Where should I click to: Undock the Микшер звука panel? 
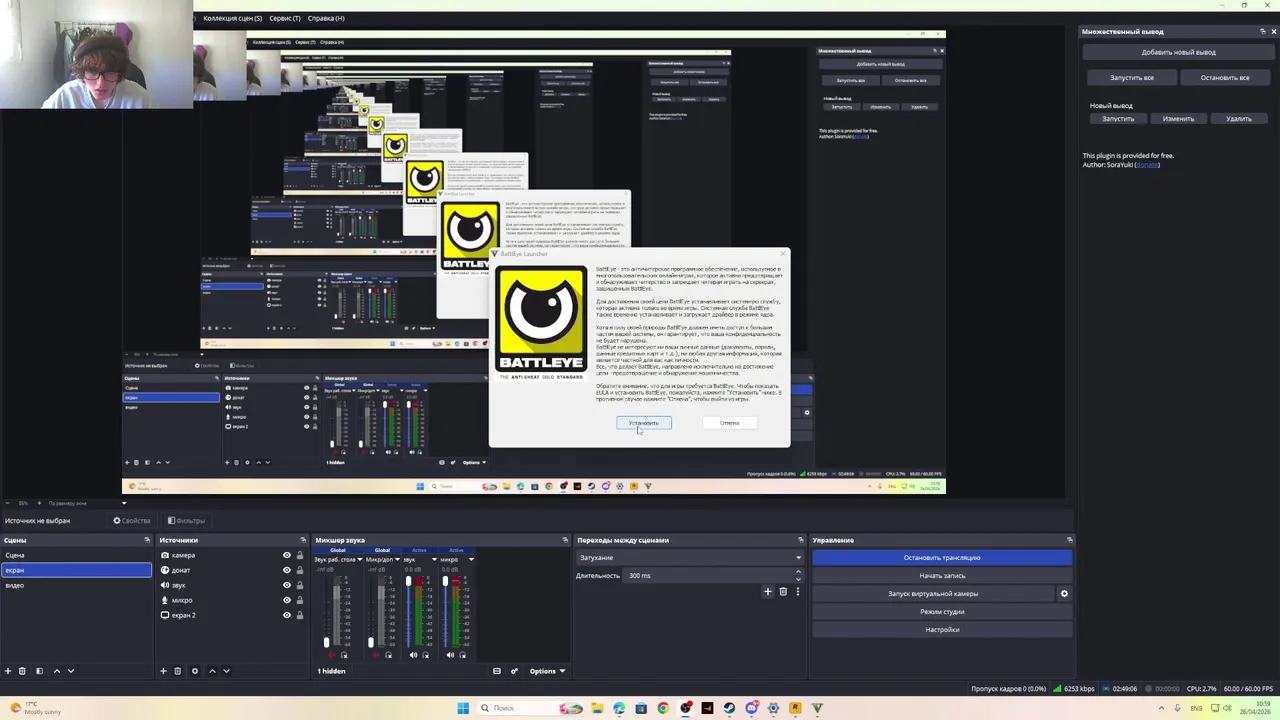(x=565, y=540)
